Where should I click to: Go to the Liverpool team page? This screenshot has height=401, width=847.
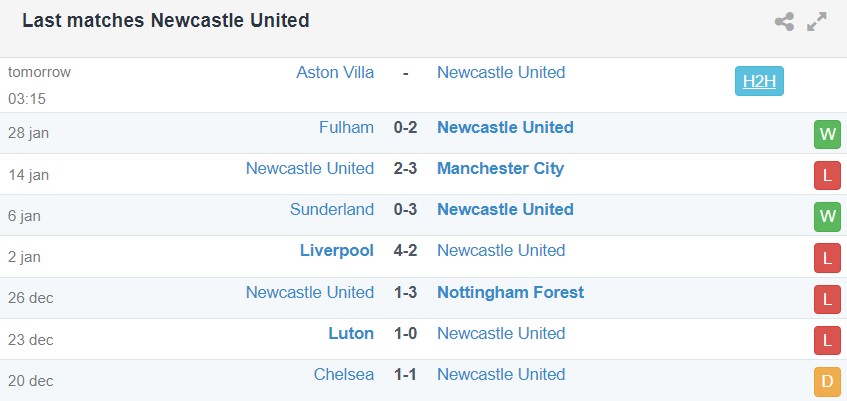[x=337, y=250]
